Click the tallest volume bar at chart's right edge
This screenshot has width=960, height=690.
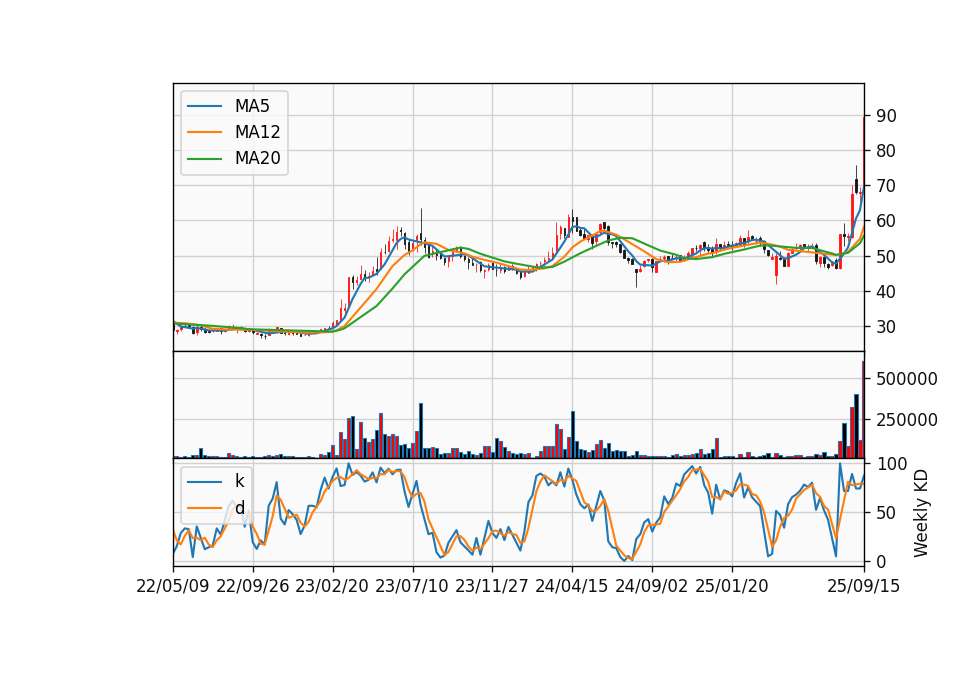863,410
